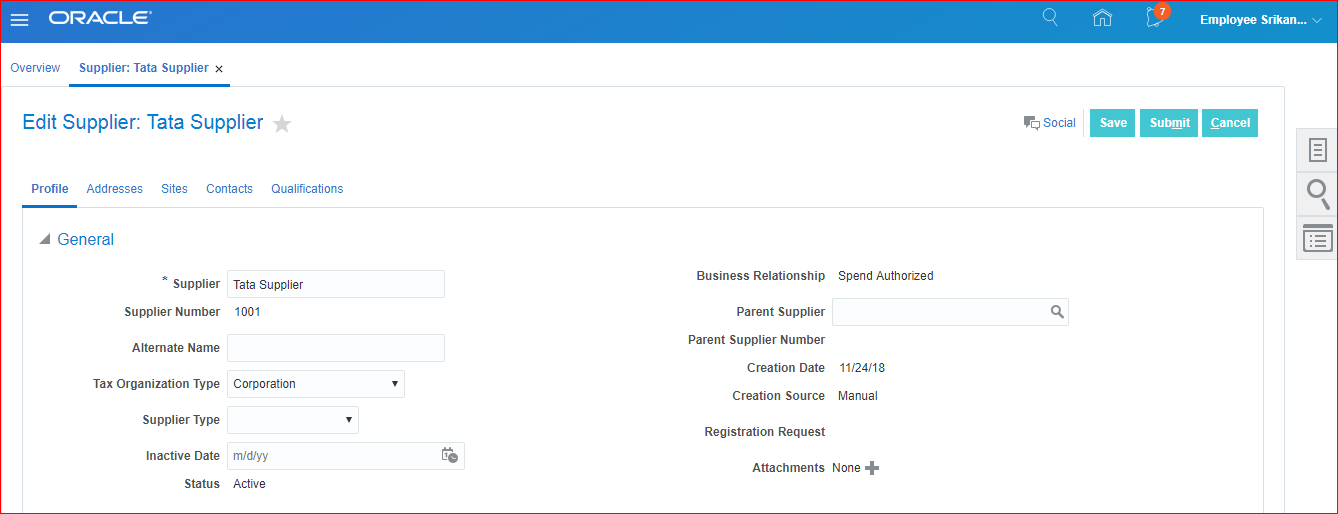Image resolution: width=1338 pixels, height=514 pixels.
Task: Collapse the General section
Action: click(44, 240)
